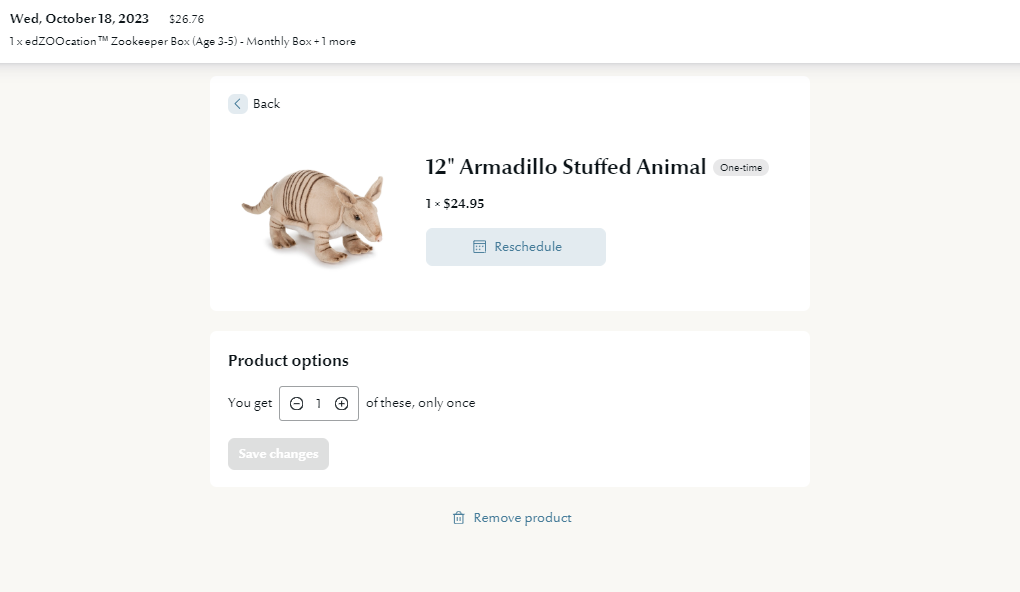Screen dimensions: 1020x592
Task: Click the Remove product link text
Action: click(522, 518)
